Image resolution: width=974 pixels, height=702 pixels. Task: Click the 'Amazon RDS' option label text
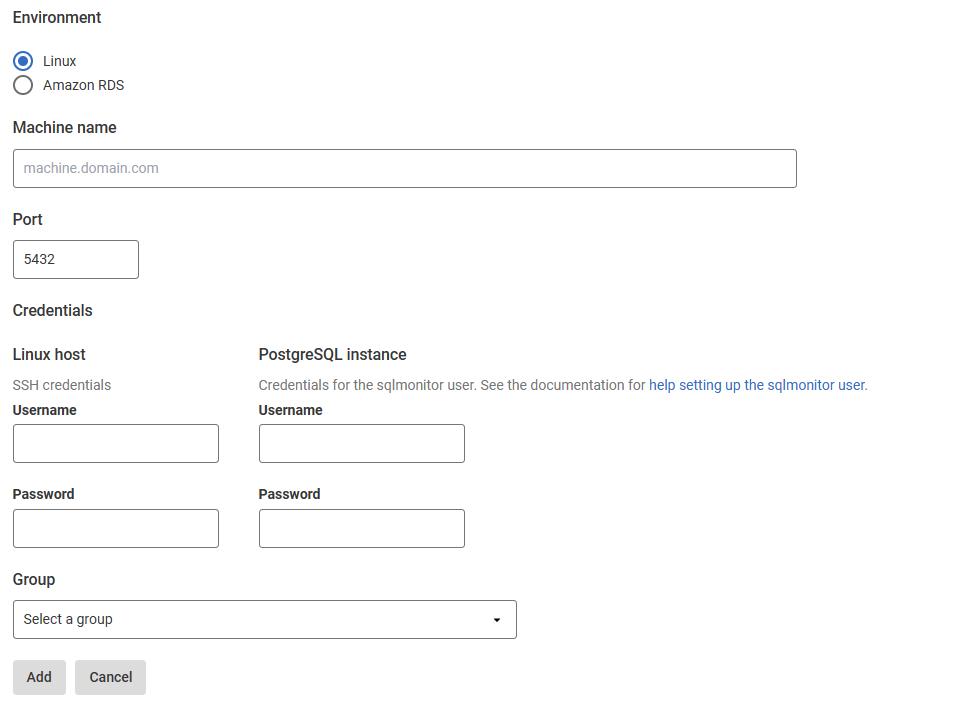click(83, 85)
